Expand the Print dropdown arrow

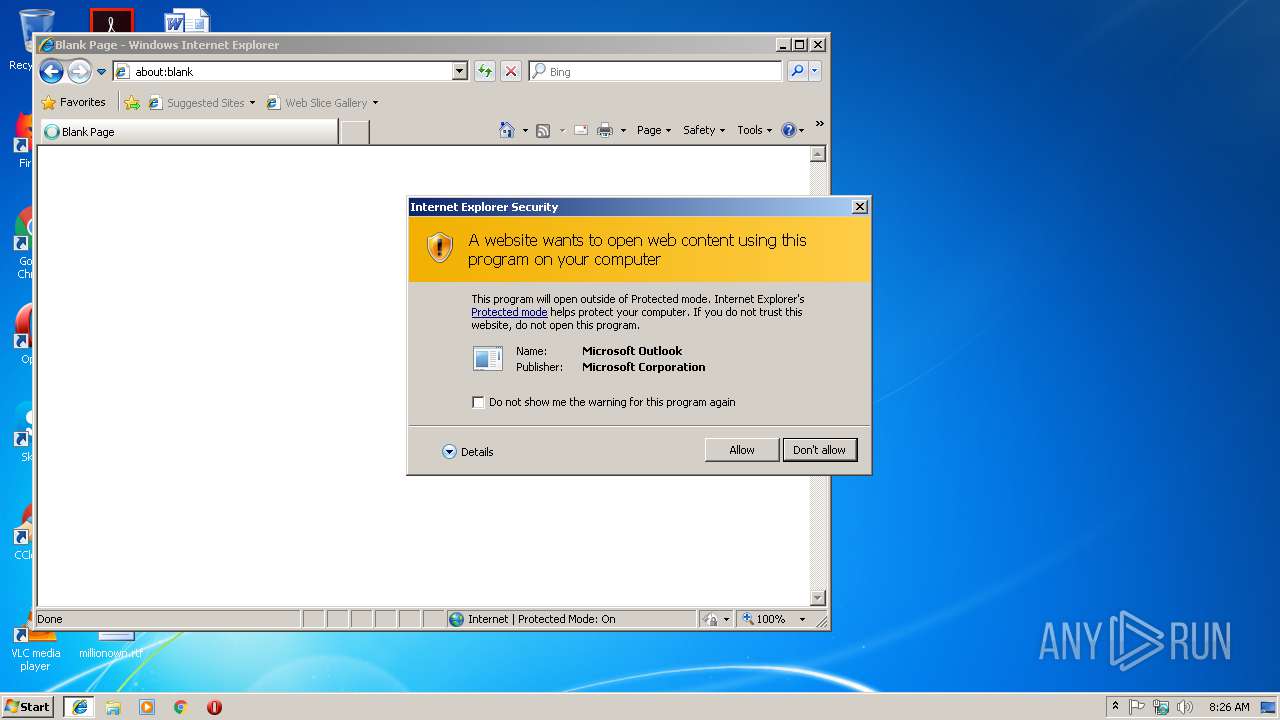[x=623, y=130]
